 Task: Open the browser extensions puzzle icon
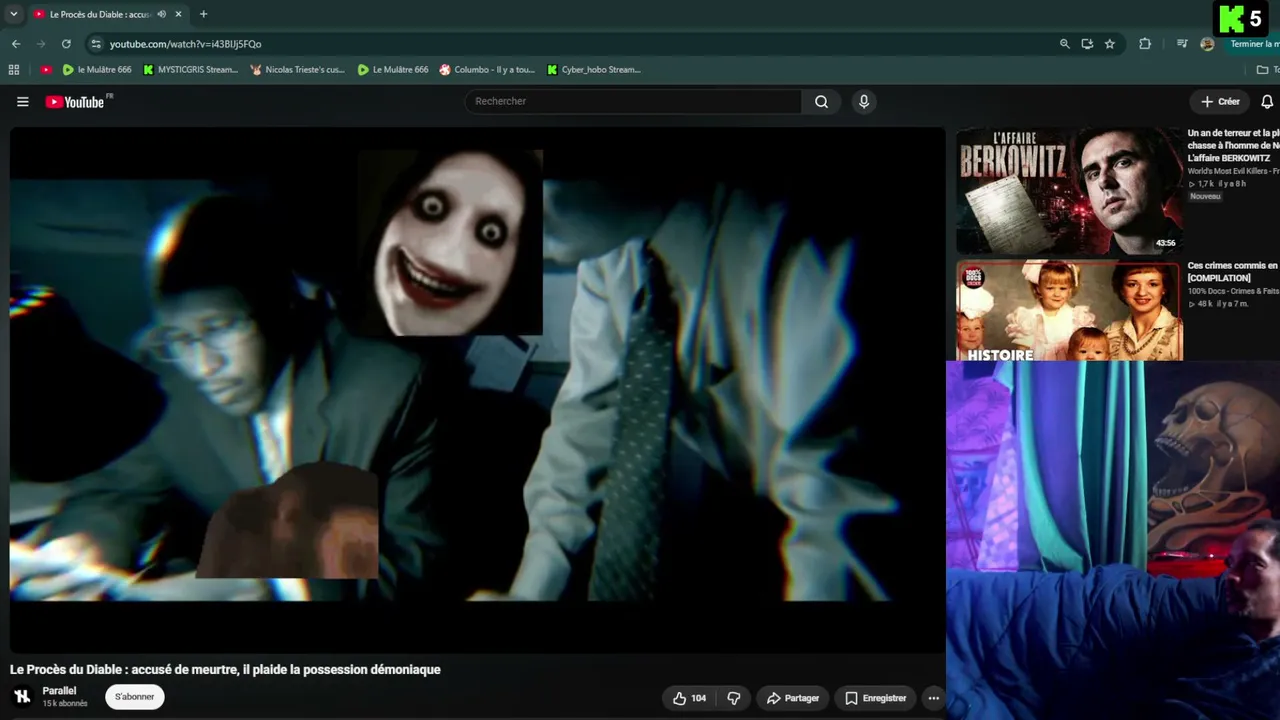pos(1145,44)
